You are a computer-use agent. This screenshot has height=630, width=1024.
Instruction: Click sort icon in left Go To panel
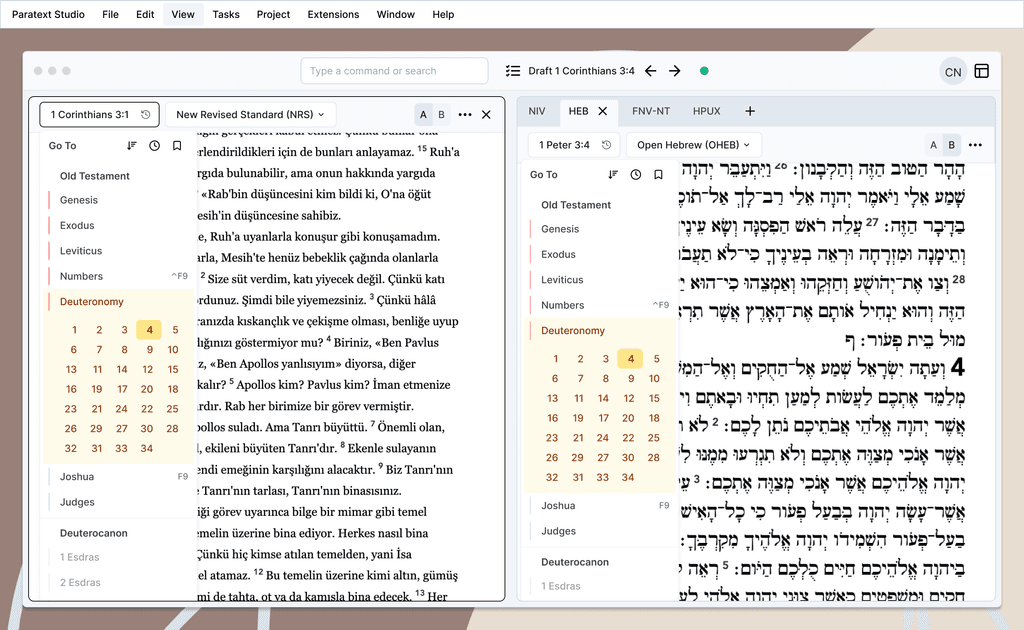(x=132, y=146)
